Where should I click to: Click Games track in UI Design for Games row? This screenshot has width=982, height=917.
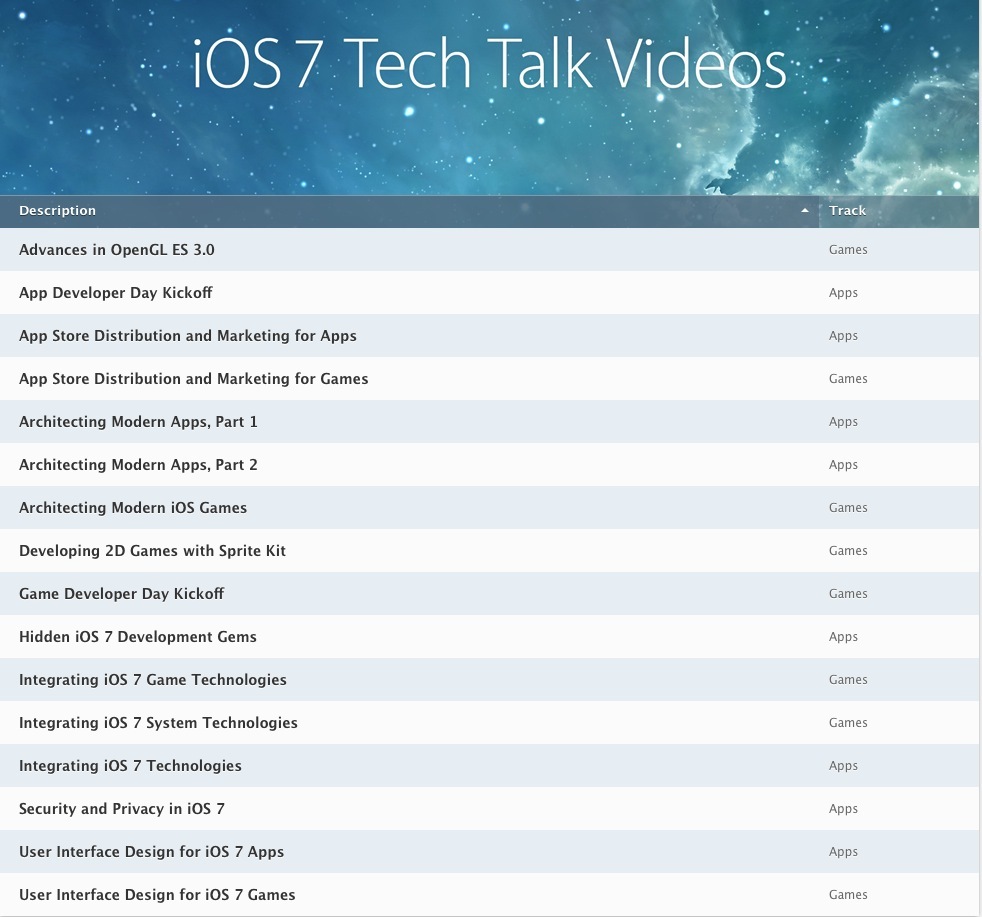[x=848, y=895]
